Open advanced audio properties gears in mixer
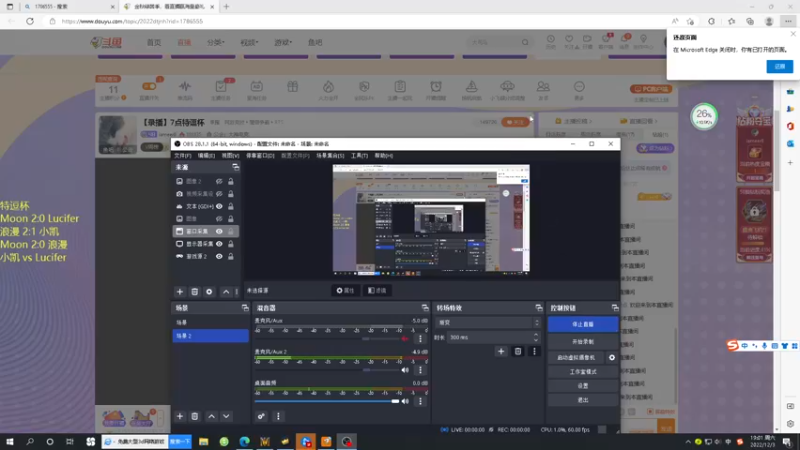 tap(261, 416)
